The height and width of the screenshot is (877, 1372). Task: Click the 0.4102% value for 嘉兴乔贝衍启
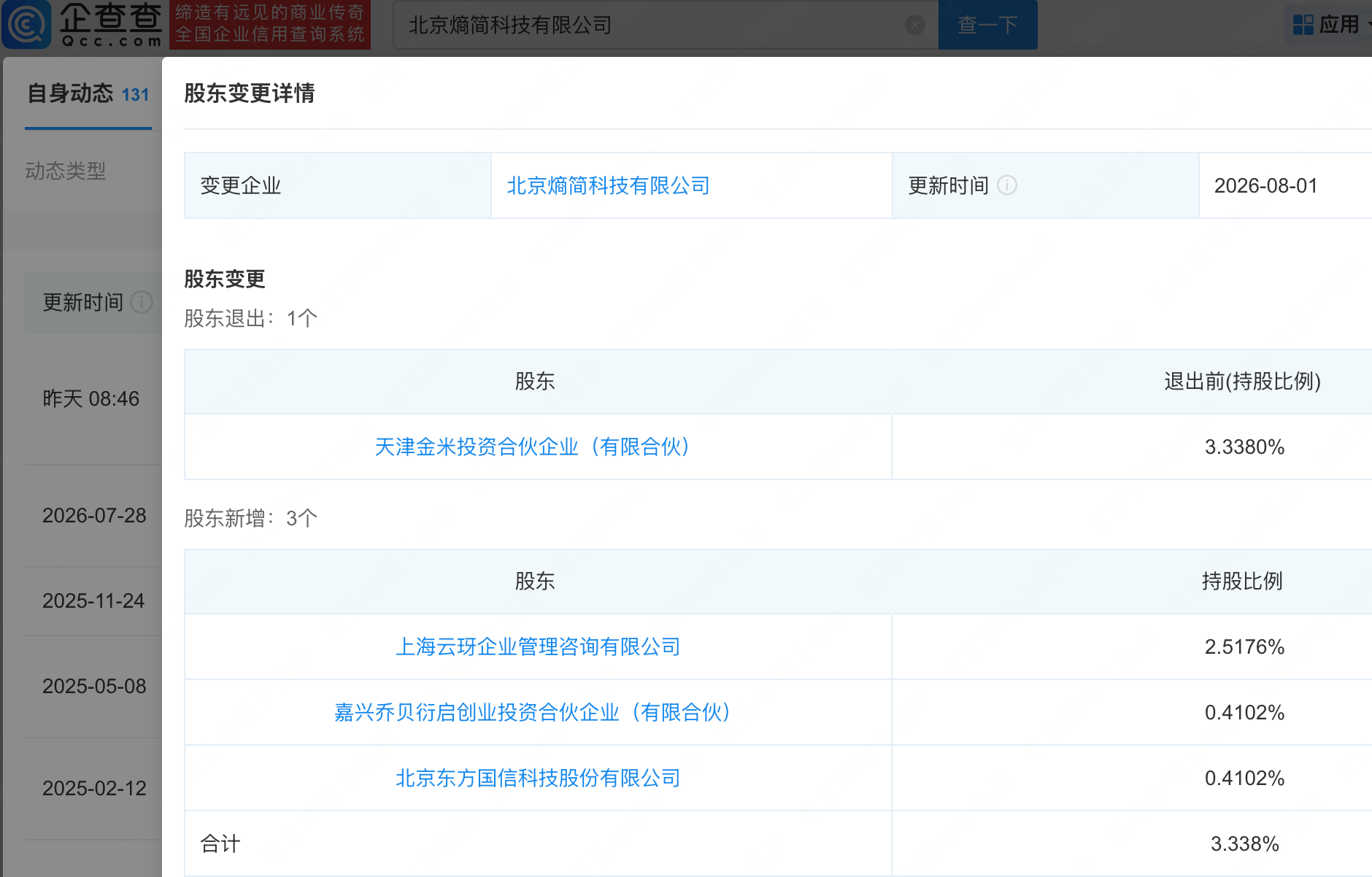tap(1244, 712)
